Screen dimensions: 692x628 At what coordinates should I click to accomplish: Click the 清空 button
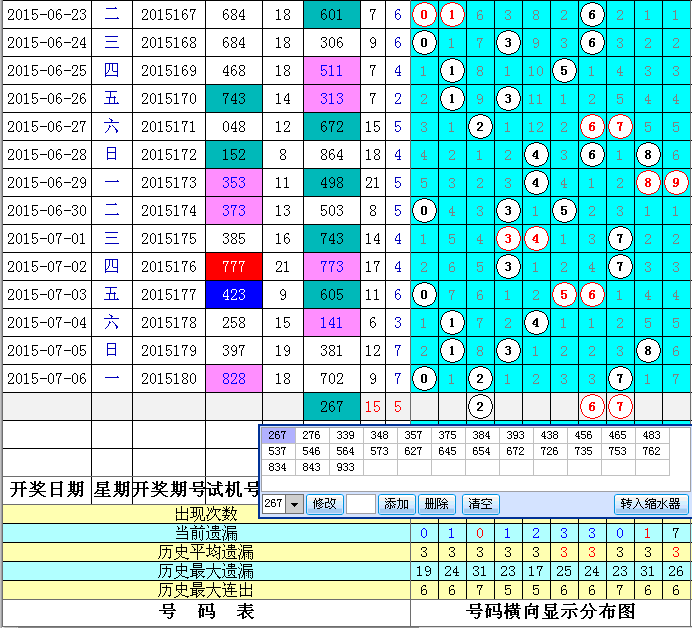480,504
